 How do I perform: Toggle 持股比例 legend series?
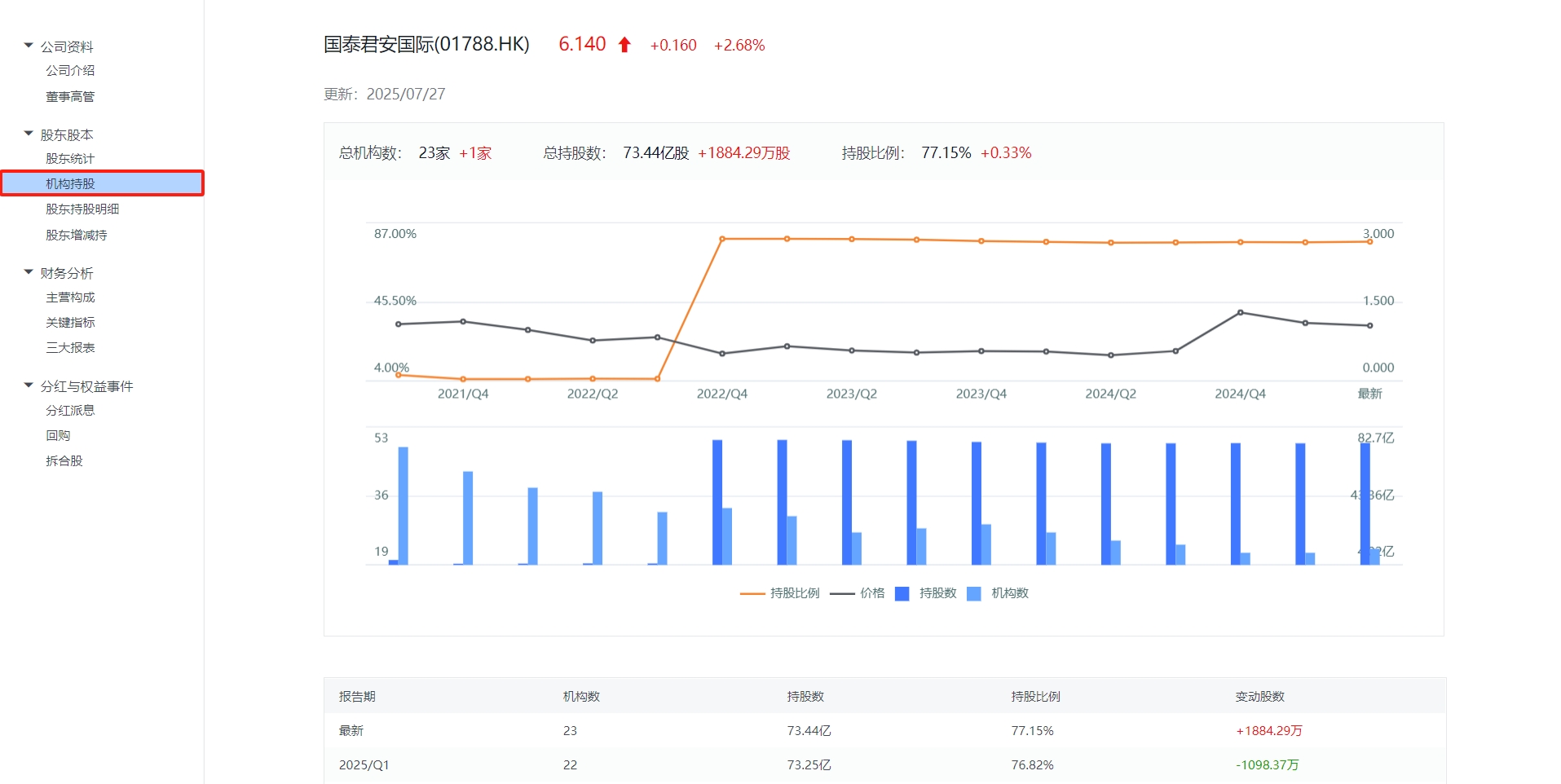click(779, 593)
